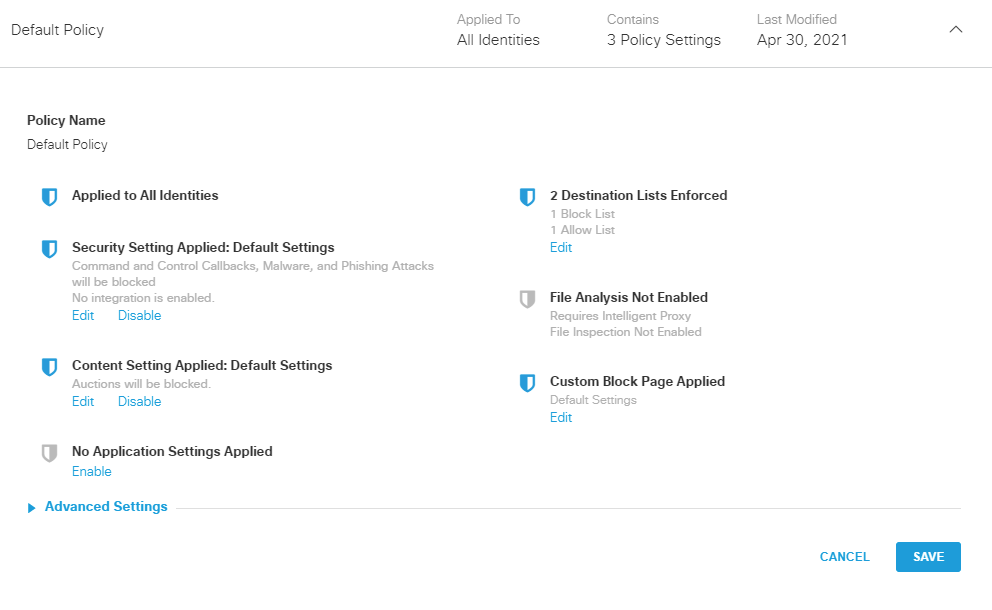Edit the Content Setting
Viewport: 992px width, 610px height.
tap(83, 402)
